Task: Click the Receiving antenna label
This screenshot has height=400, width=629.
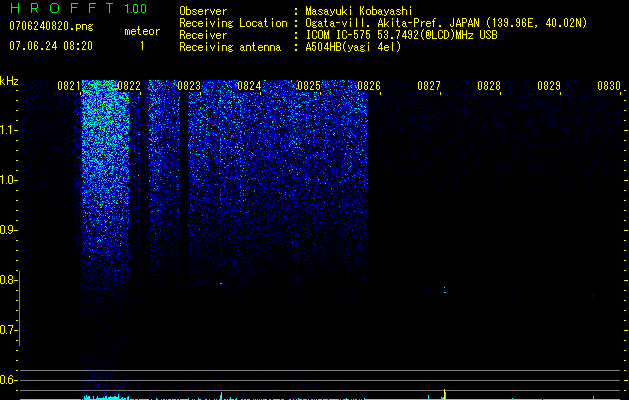Action: pos(230,47)
